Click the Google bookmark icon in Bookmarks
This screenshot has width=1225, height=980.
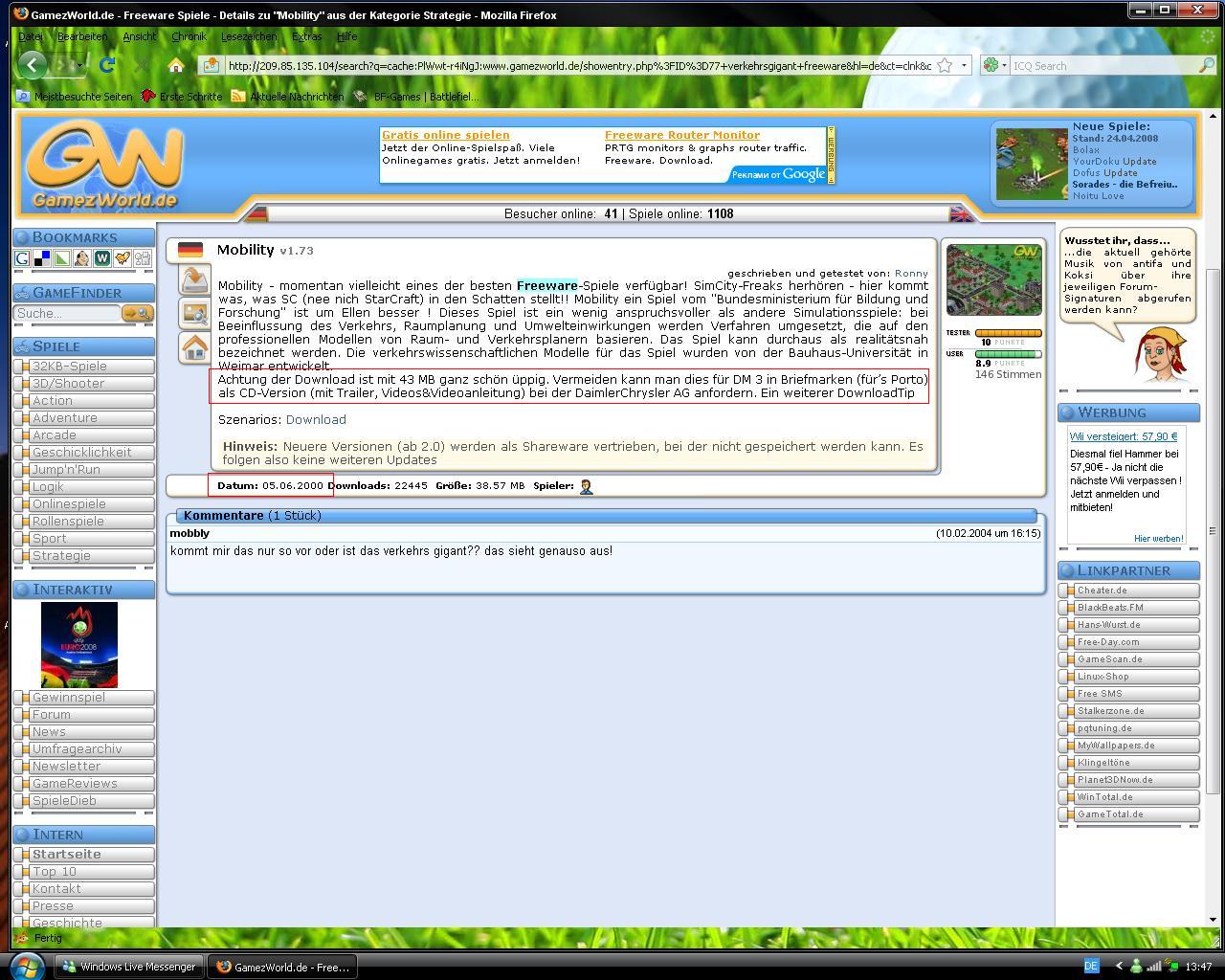(22, 258)
